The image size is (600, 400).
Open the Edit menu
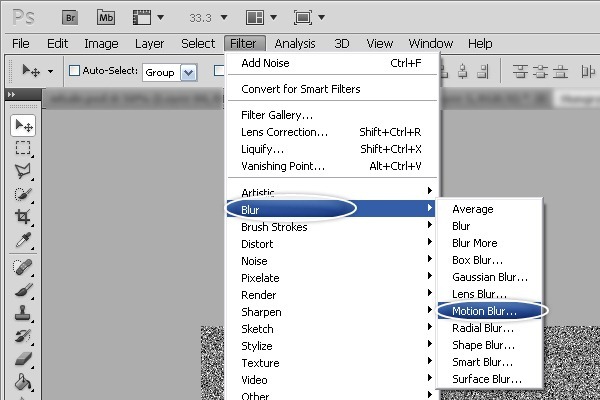[57, 44]
